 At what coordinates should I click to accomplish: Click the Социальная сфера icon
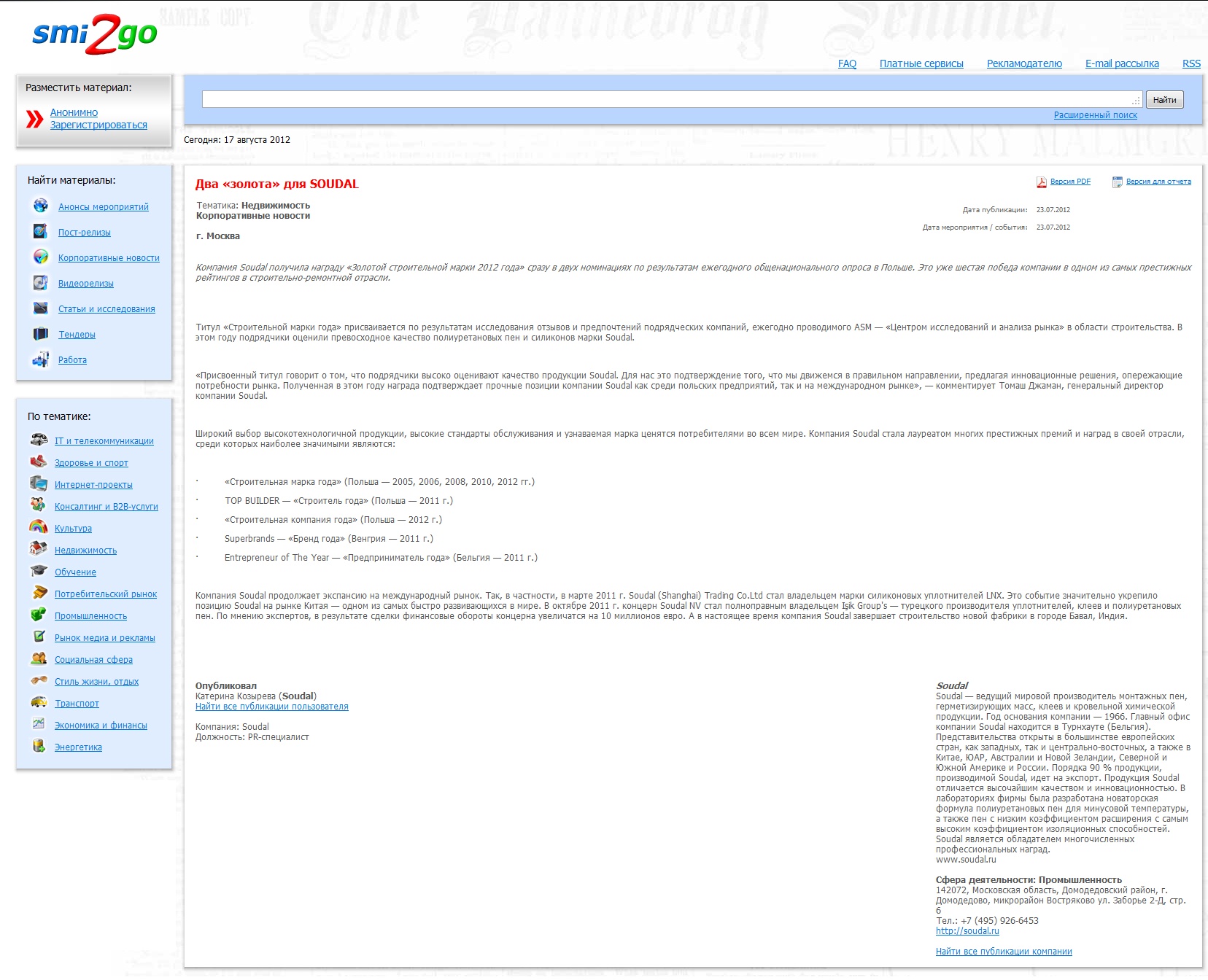point(39,658)
